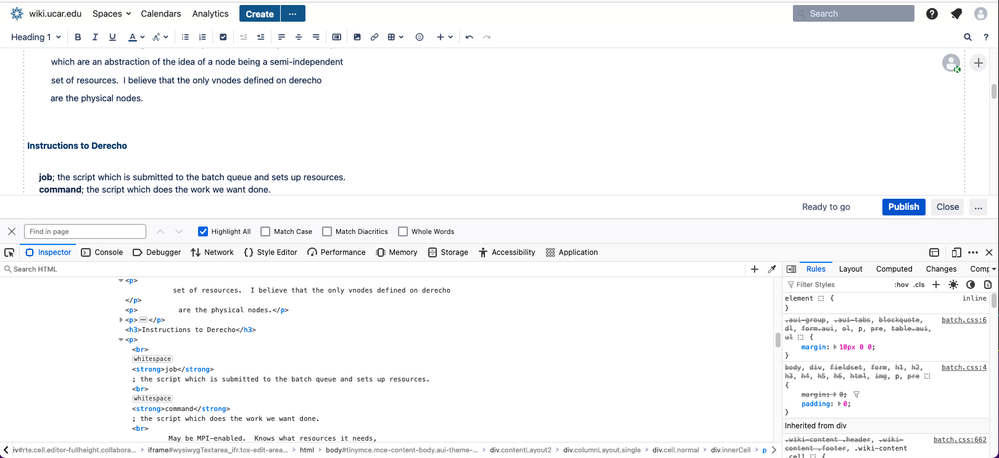Outdent the current paragraph

coord(243,37)
